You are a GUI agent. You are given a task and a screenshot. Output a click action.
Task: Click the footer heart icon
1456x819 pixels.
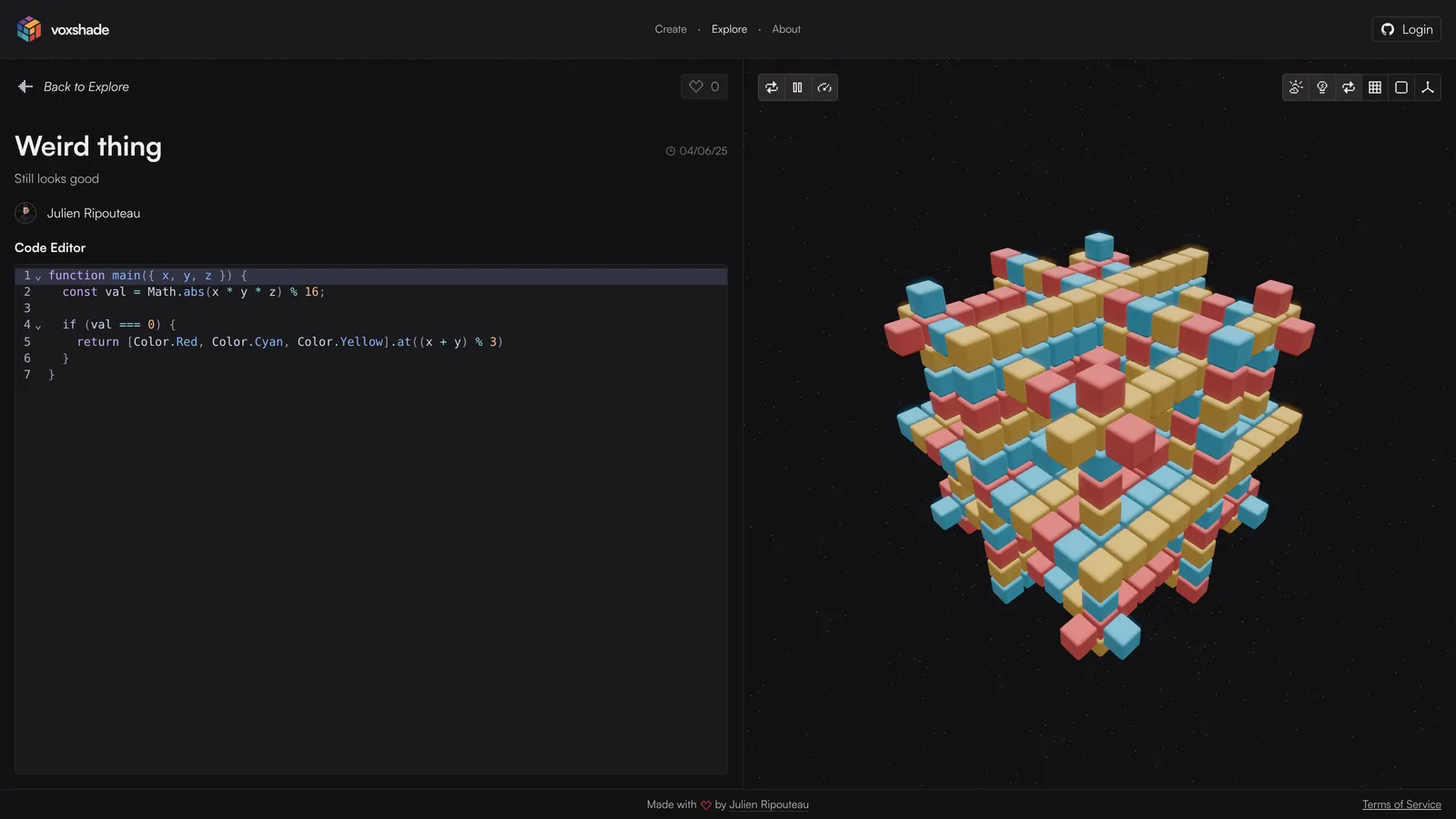tap(705, 805)
